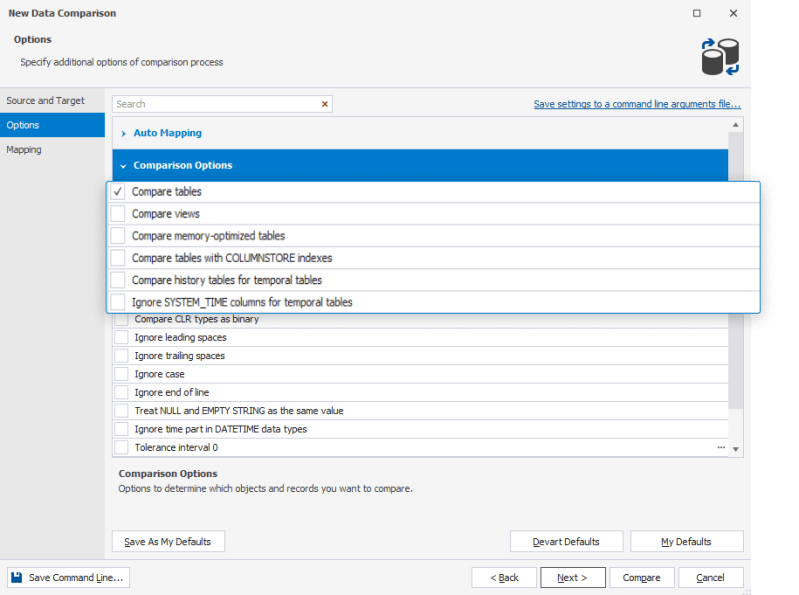Maximize the New Data Comparison window
This screenshot has width=799, height=595.
pyautogui.click(x=697, y=13)
